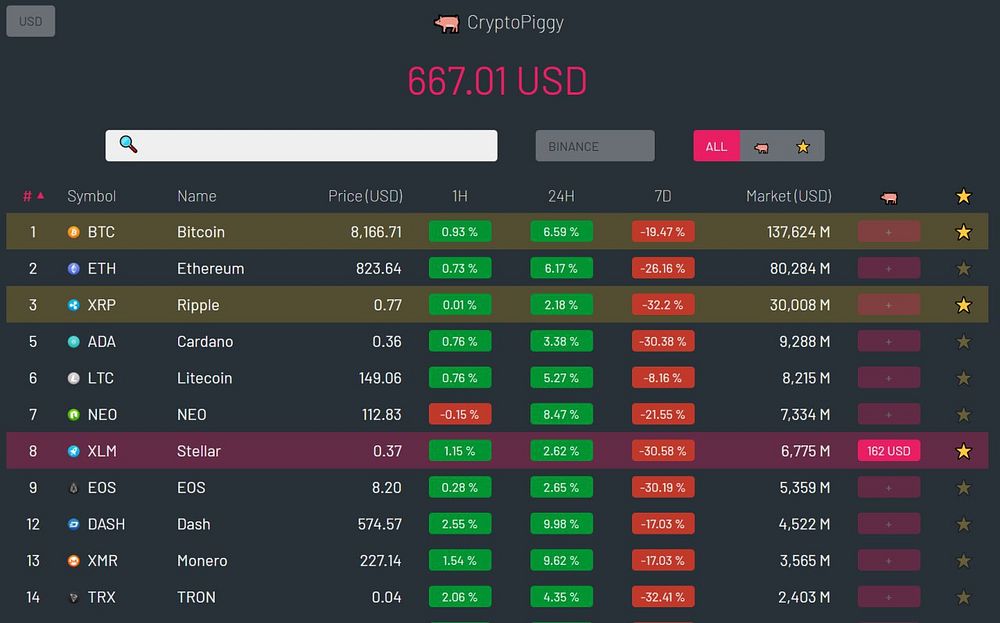Image resolution: width=1000 pixels, height=623 pixels.
Task: Sort by the 7D change column
Action: click(x=663, y=196)
